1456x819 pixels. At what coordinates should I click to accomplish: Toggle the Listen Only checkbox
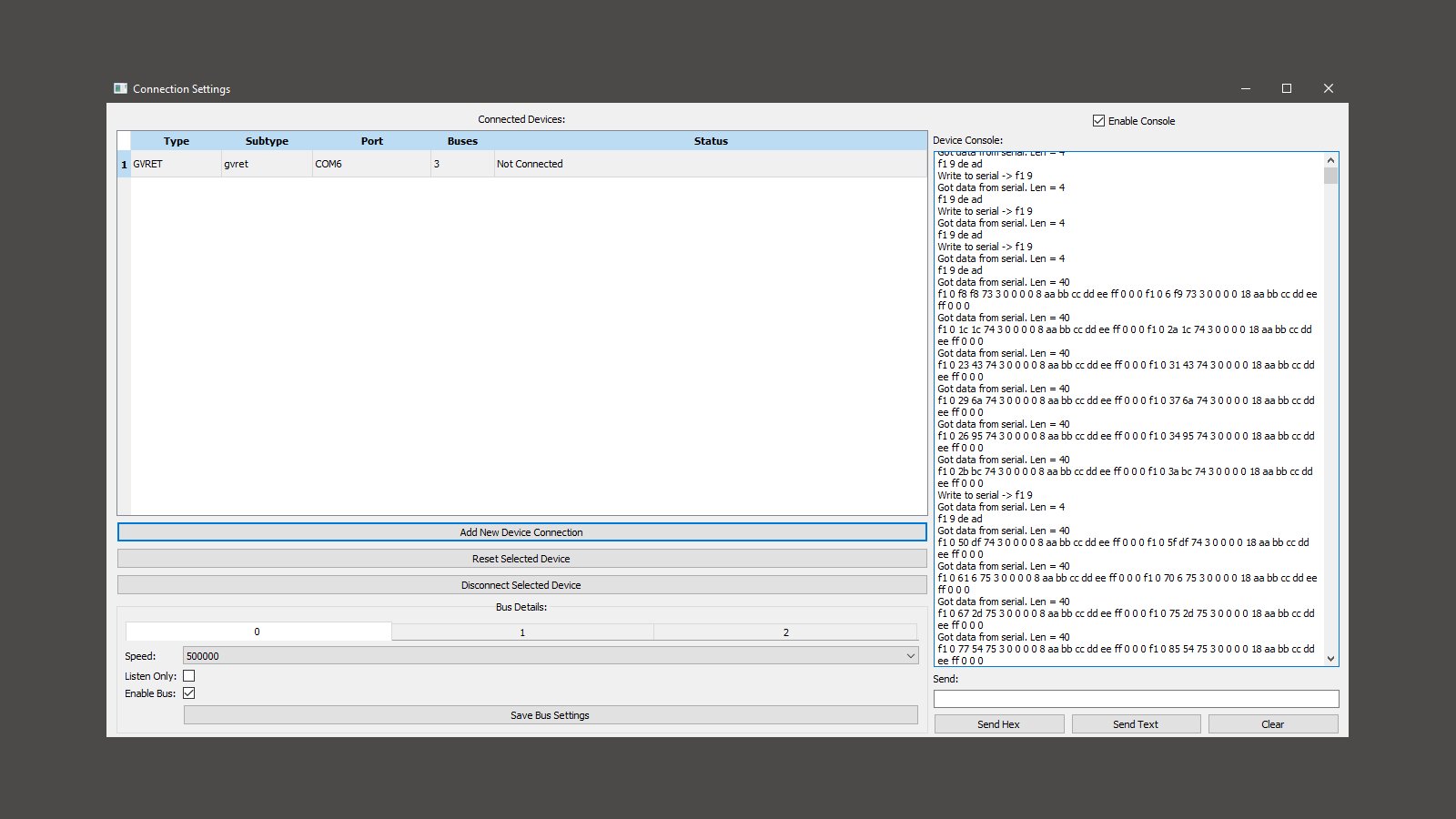click(x=188, y=675)
